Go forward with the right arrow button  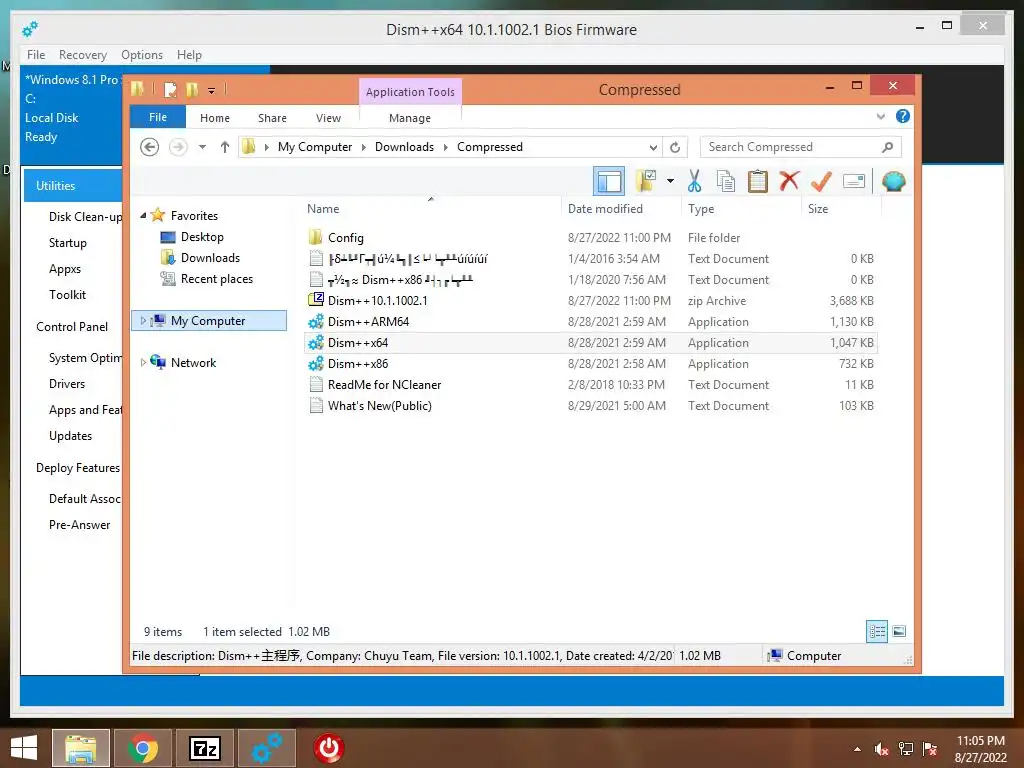tap(178, 147)
